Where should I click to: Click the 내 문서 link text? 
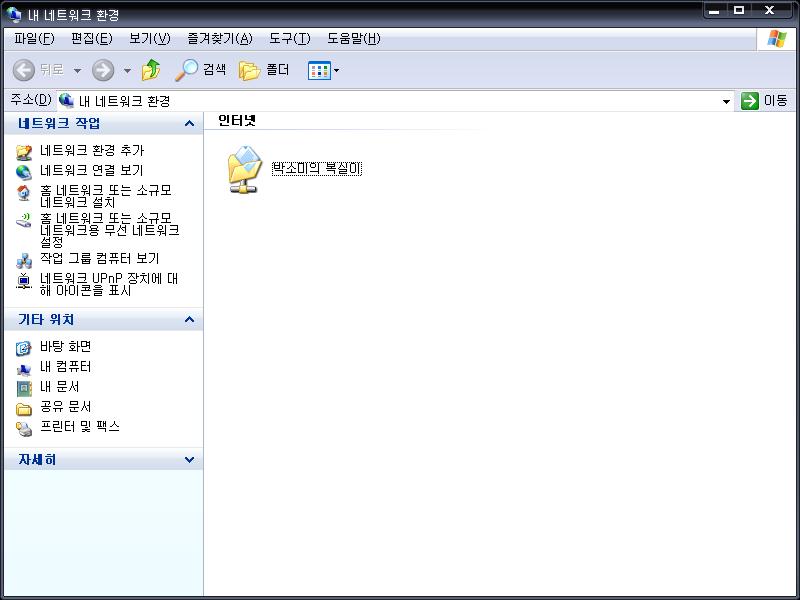click(59, 386)
